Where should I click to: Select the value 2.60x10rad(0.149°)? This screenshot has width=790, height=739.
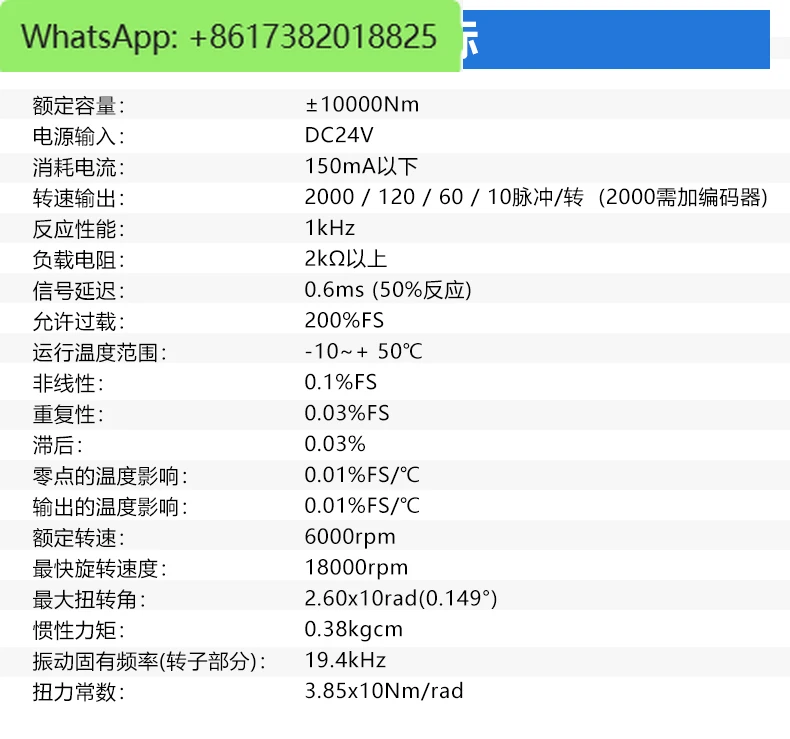click(401, 598)
